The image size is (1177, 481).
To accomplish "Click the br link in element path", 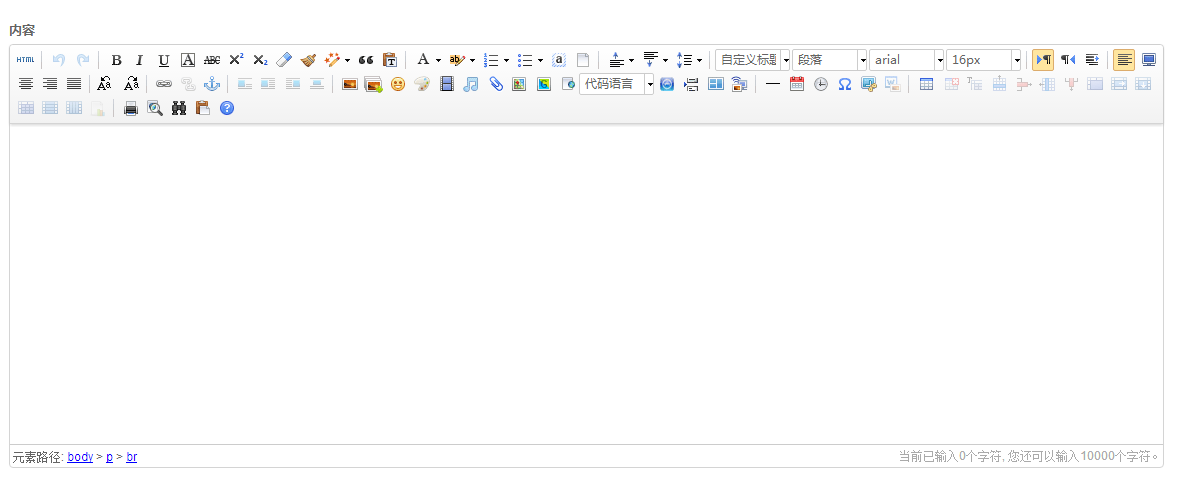I will click(x=132, y=457).
